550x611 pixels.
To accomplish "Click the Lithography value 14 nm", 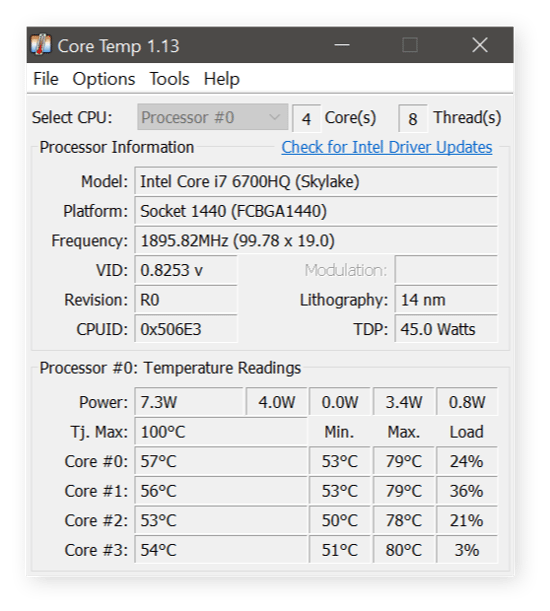I will tap(446, 300).
